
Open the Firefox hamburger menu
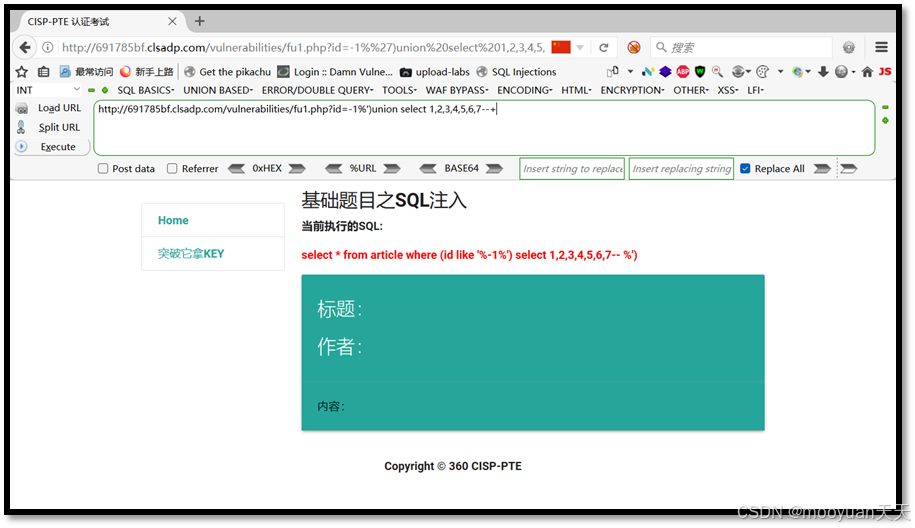[881, 47]
